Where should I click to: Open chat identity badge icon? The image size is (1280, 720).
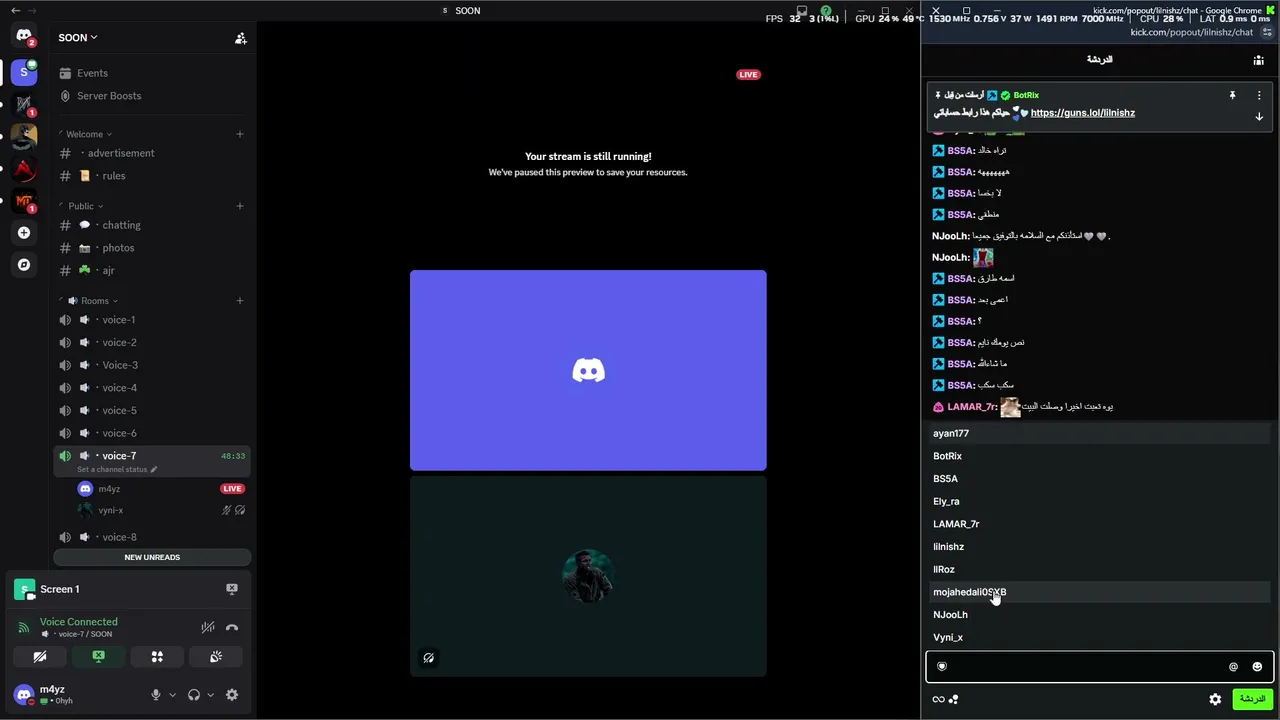941,667
